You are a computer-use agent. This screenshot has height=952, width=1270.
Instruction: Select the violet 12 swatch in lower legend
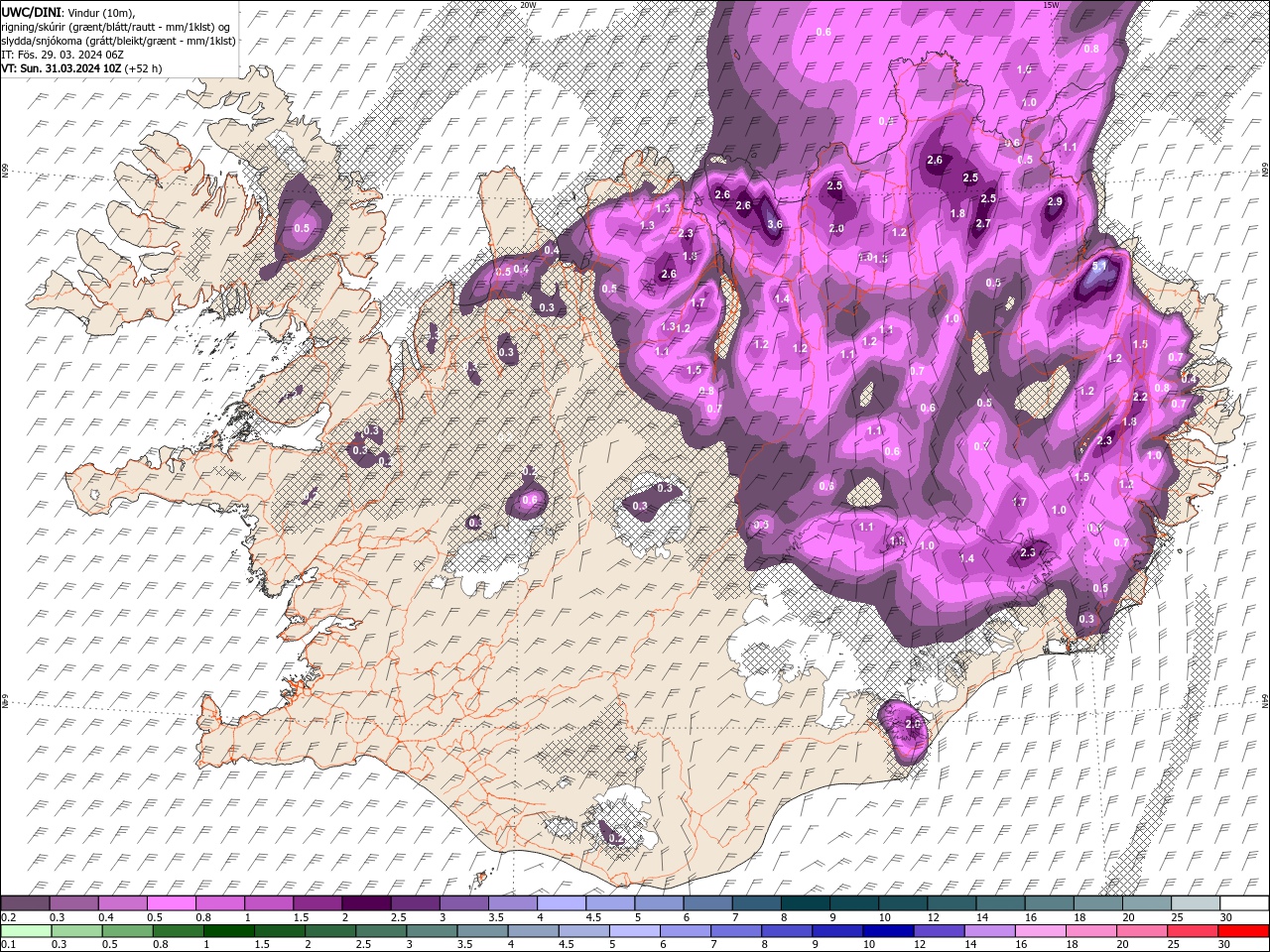point(940,931)
